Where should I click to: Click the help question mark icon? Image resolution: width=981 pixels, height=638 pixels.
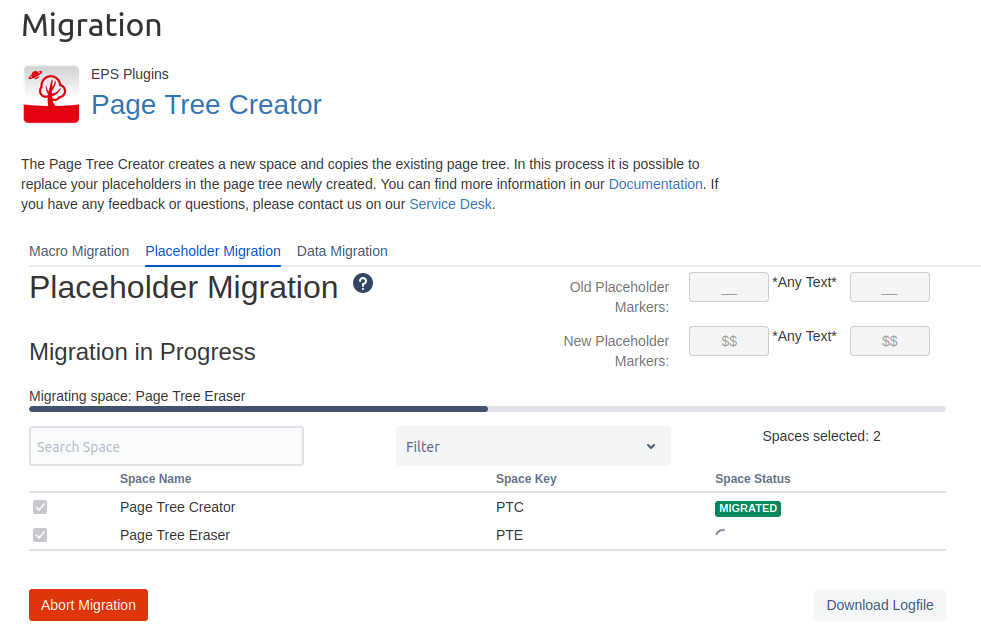coord(363,284)
